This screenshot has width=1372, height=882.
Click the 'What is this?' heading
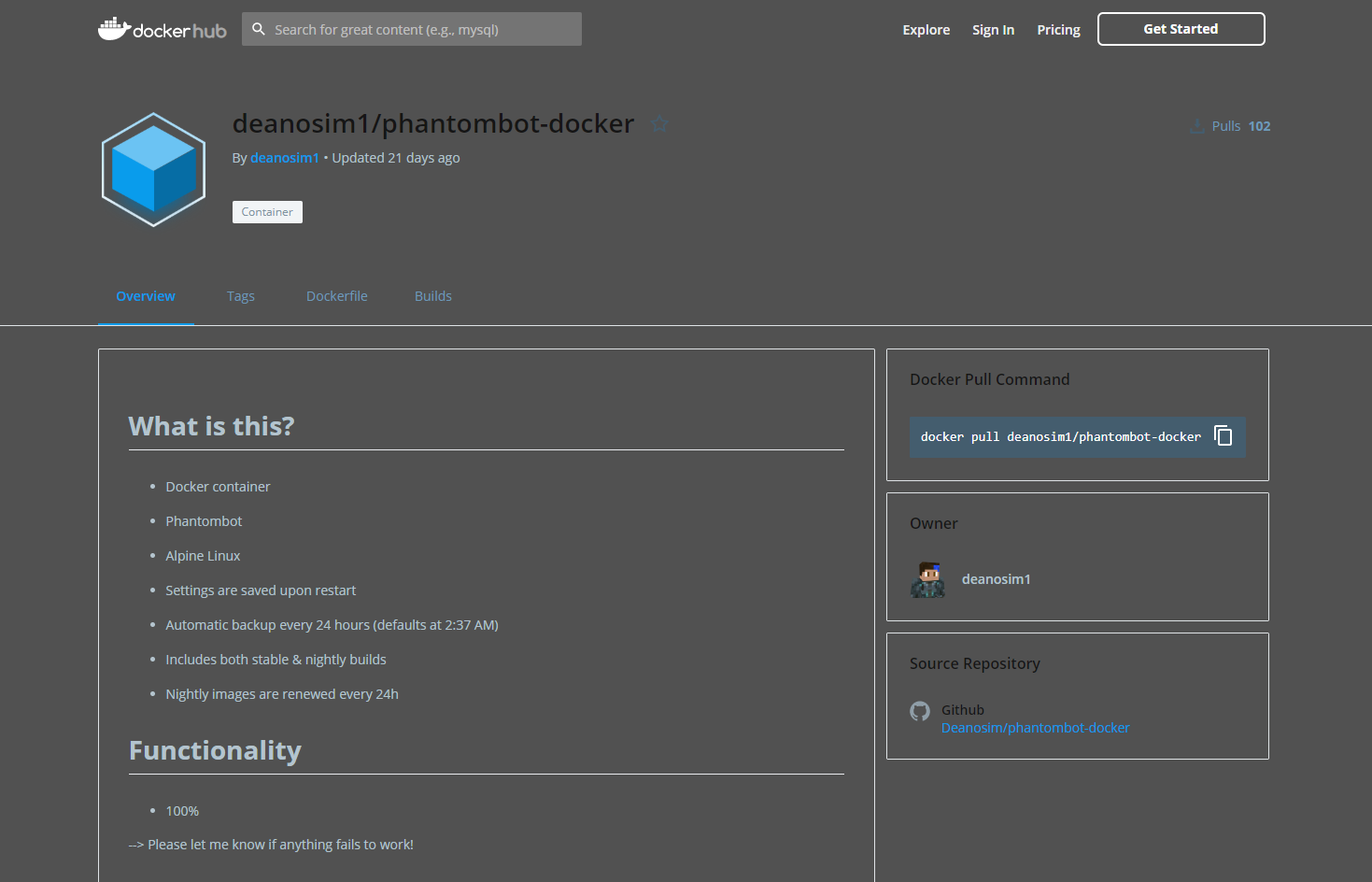coord(211,426)
